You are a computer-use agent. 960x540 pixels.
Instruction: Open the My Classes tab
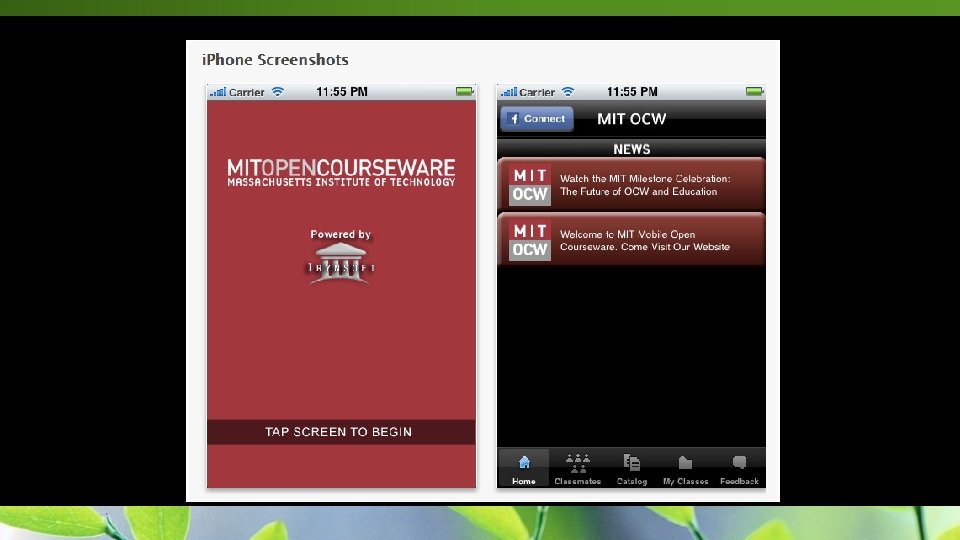[x=685, y=469]
